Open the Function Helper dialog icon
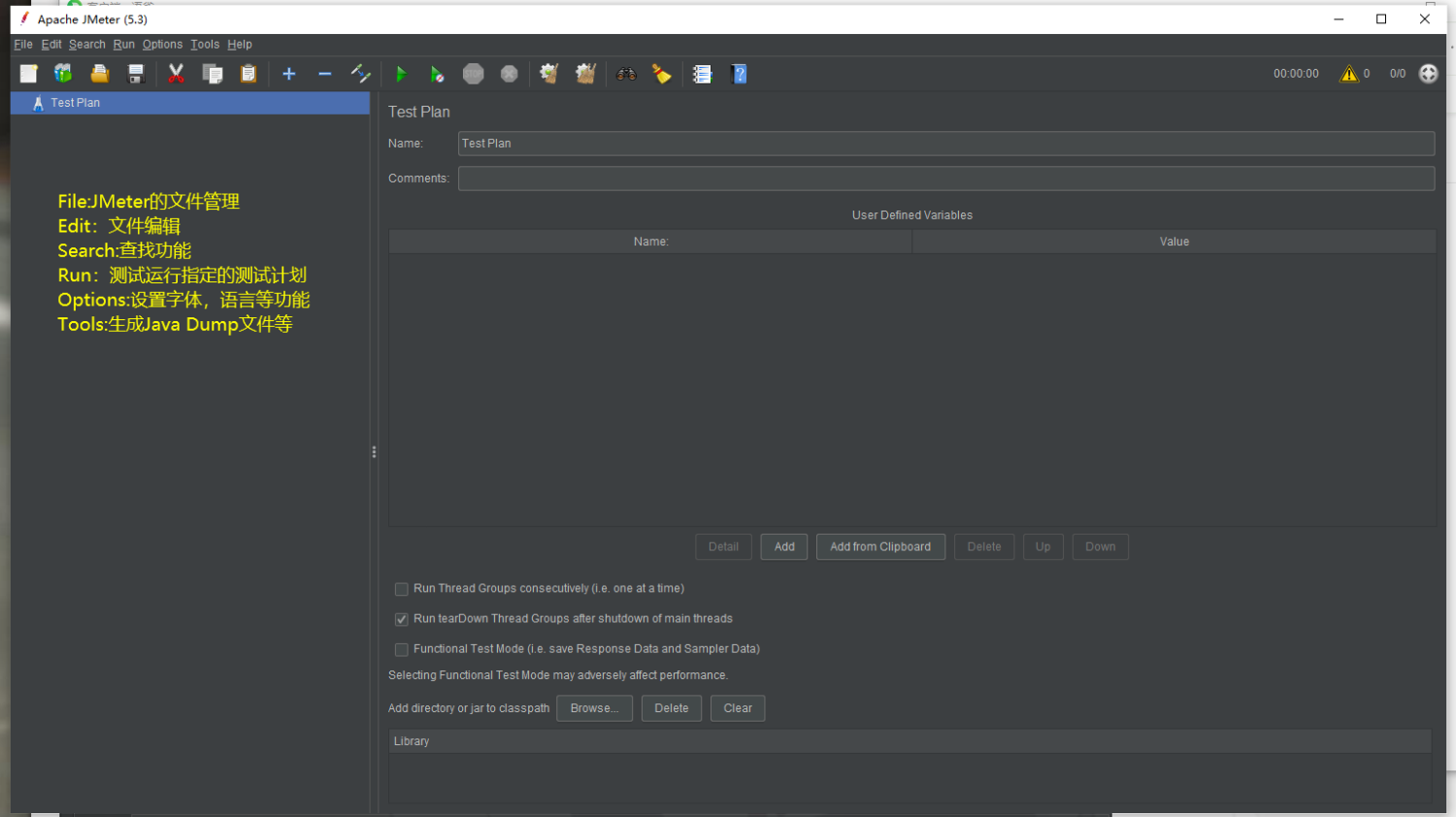Screen dimensions: 1456x817 click(702, 74)
